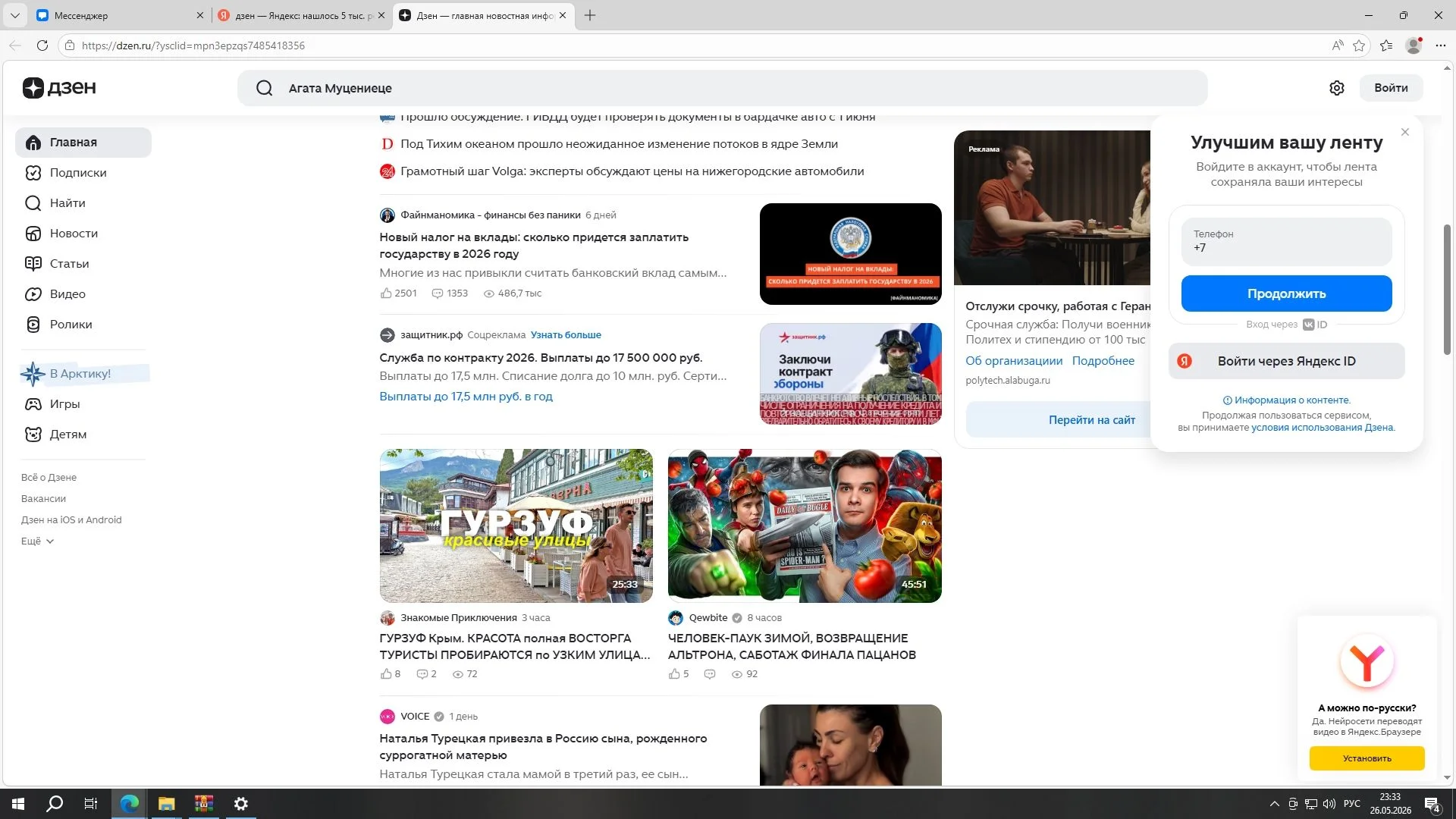Open "Дзен на iOS и Android" link

[71, 520]
